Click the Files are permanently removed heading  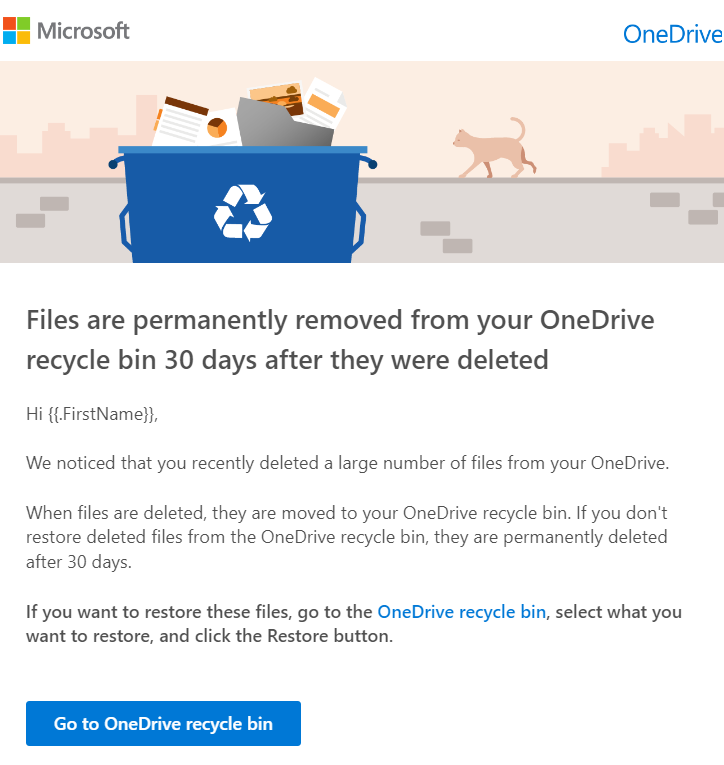[x=340, y=340]
